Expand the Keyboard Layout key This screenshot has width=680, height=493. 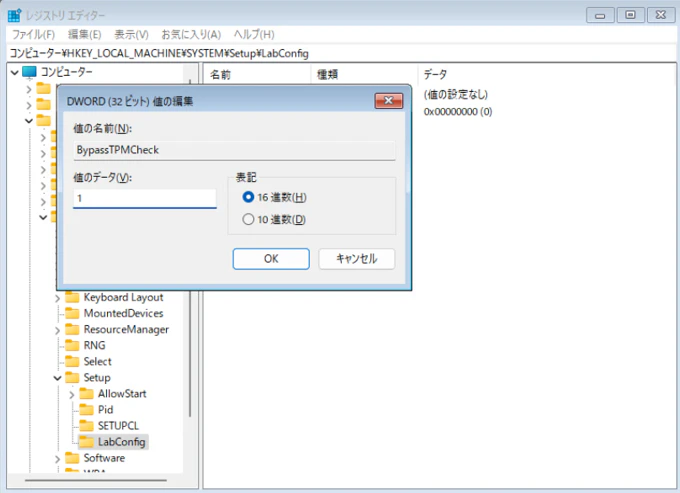pyautogui.click(x=57, y=298)
